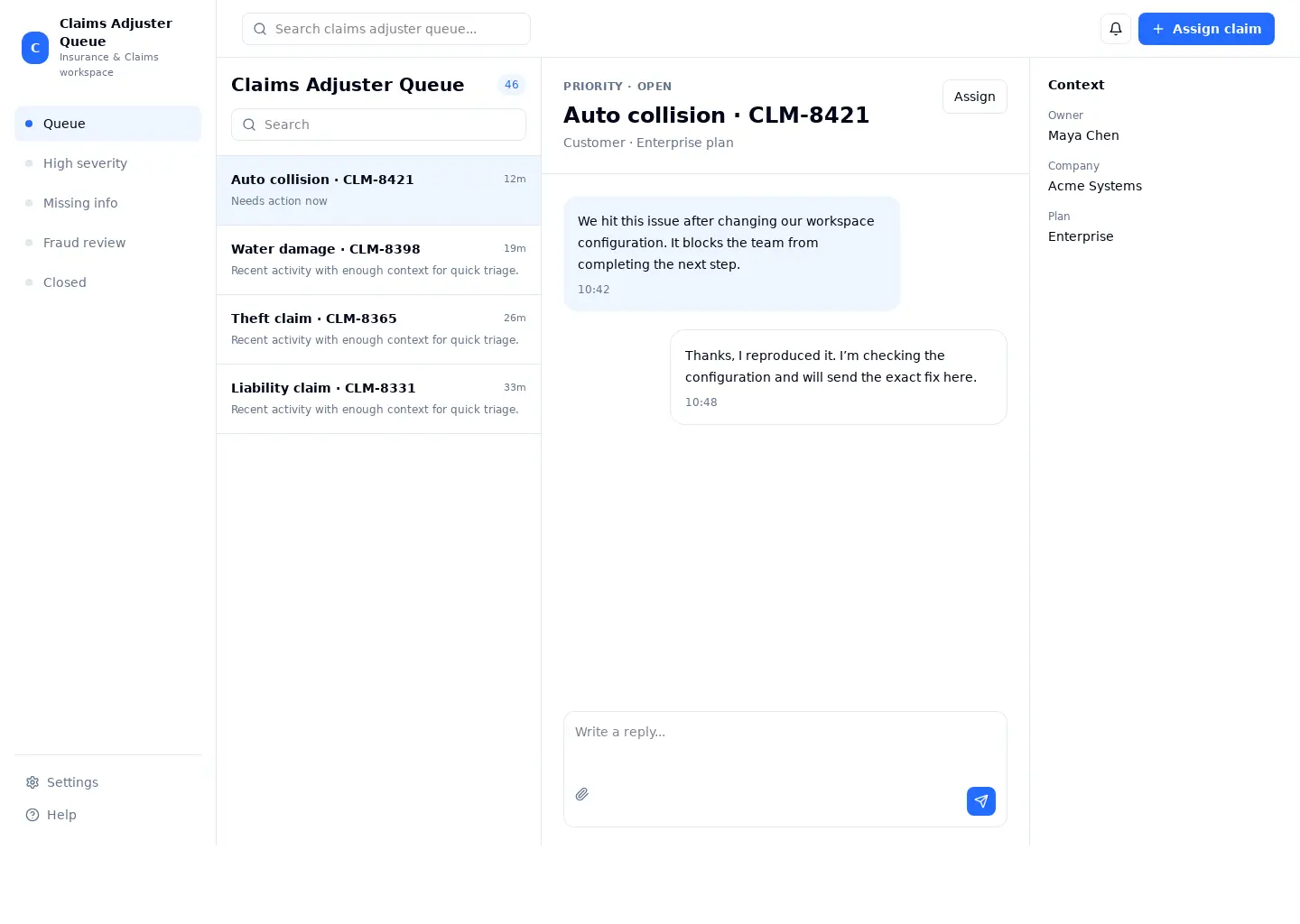Click the Assign claim button

pyautogui.click(x=1206, y=29)
